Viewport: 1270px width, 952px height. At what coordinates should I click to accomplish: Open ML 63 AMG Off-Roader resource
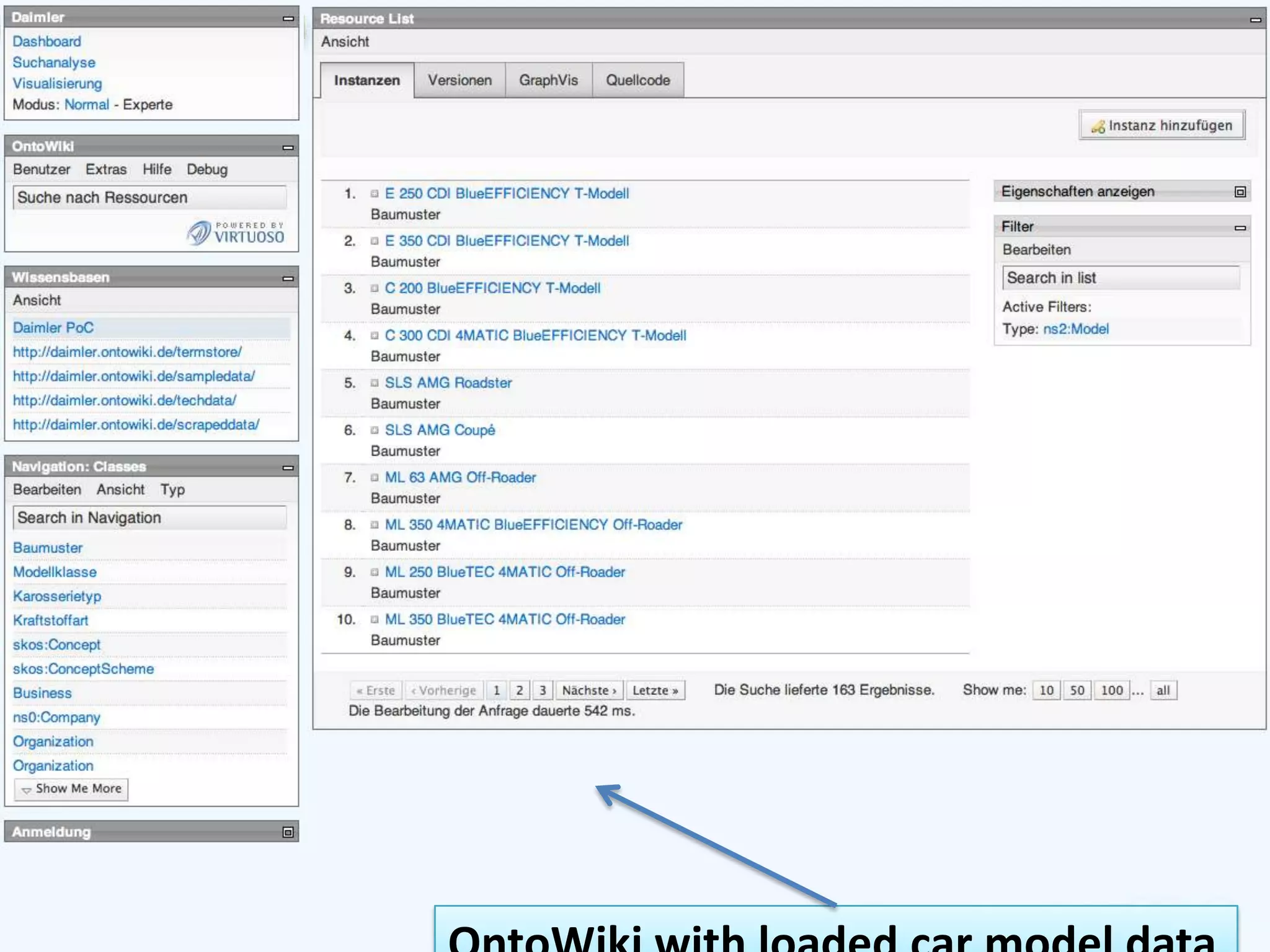pyautogui.click(x=460, y=477)
